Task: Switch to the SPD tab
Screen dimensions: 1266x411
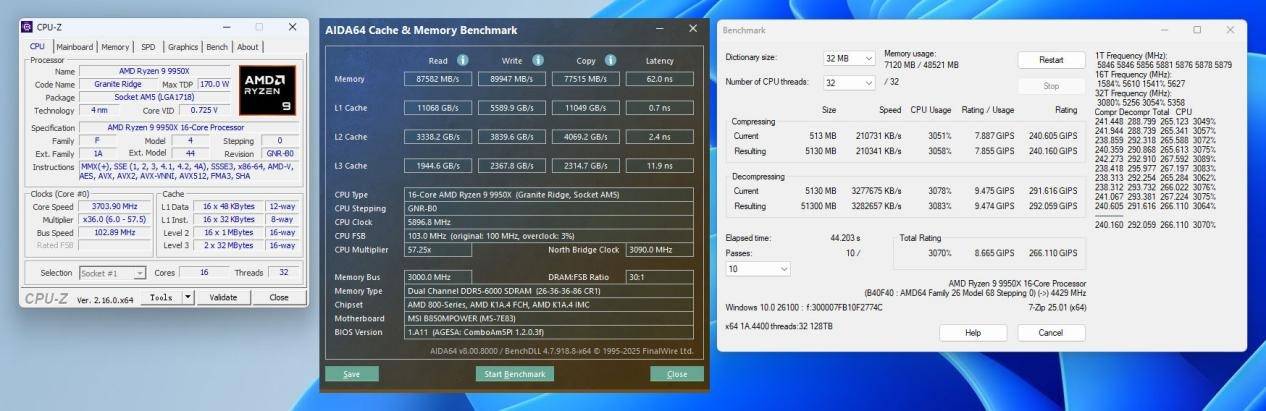Action: coord(148,47)
